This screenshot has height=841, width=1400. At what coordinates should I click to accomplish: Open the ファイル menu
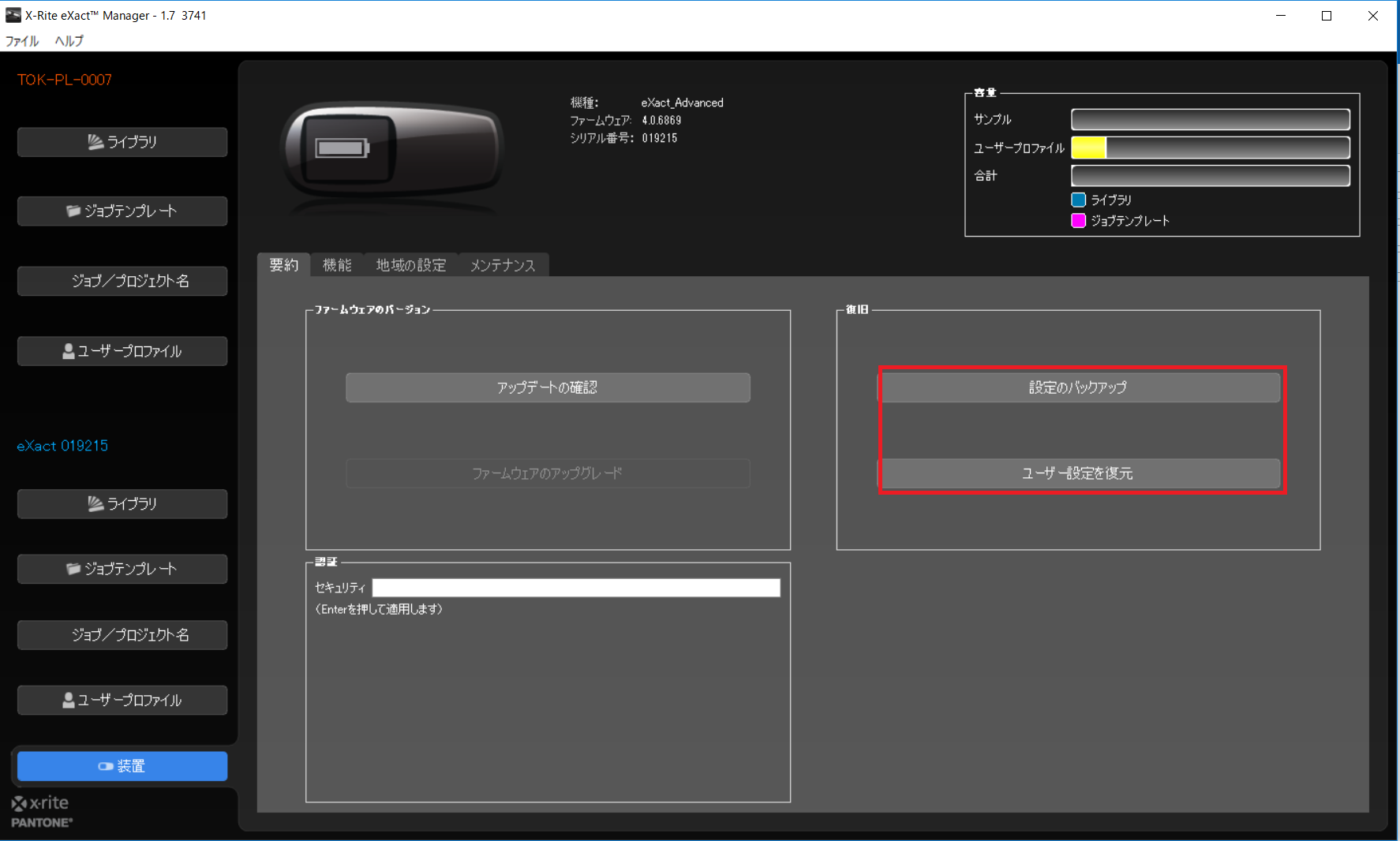pos(22,41)
